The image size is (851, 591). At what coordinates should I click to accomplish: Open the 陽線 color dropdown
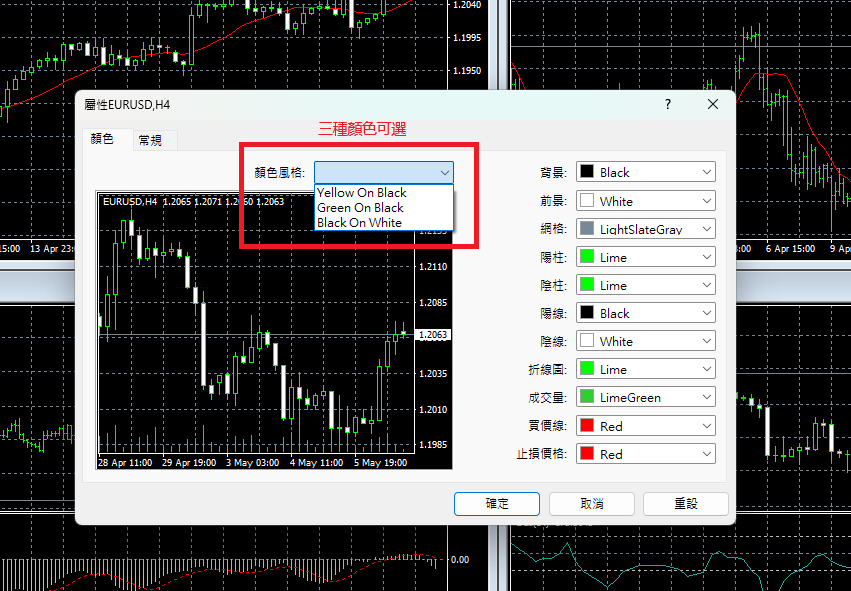646,313
